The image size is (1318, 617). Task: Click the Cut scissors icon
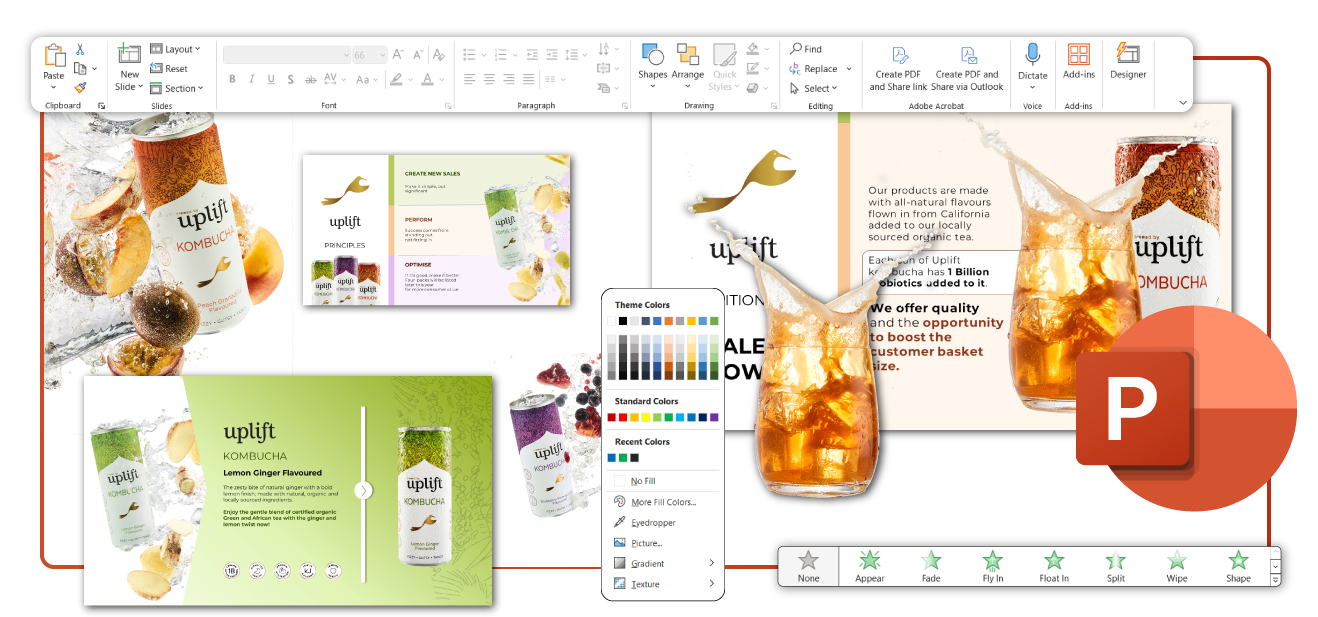[x=80, y=50]
